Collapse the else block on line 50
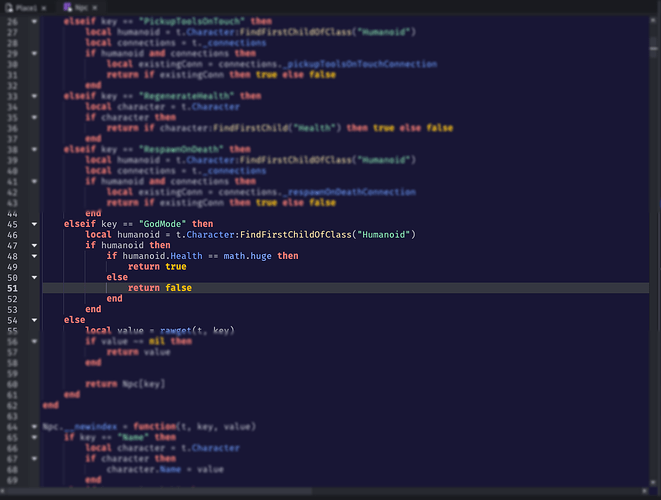Screen dimensions: 661x500 (x=34, y=277)
